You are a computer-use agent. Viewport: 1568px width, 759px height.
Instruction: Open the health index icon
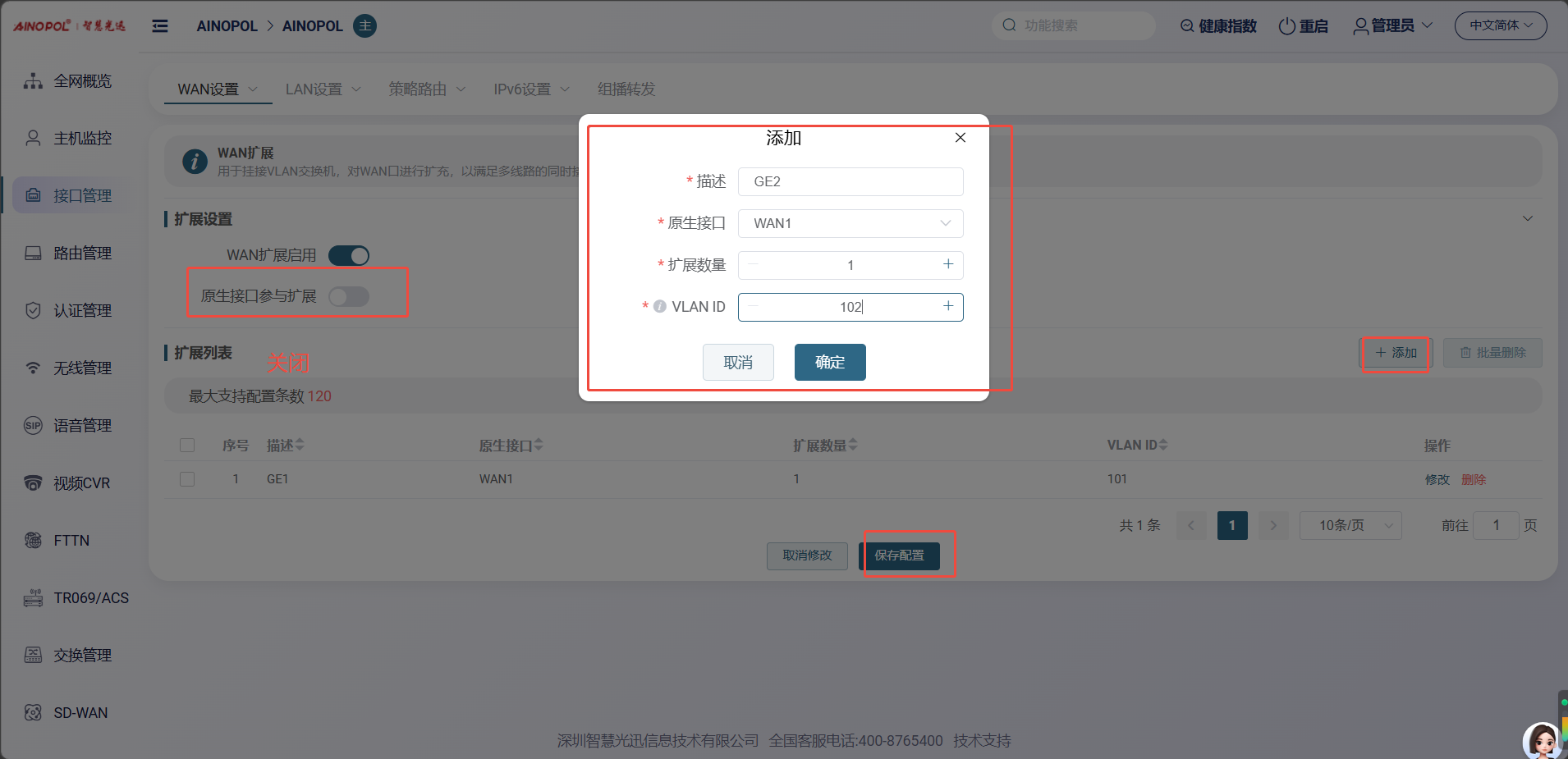[x=1187, y=26]
